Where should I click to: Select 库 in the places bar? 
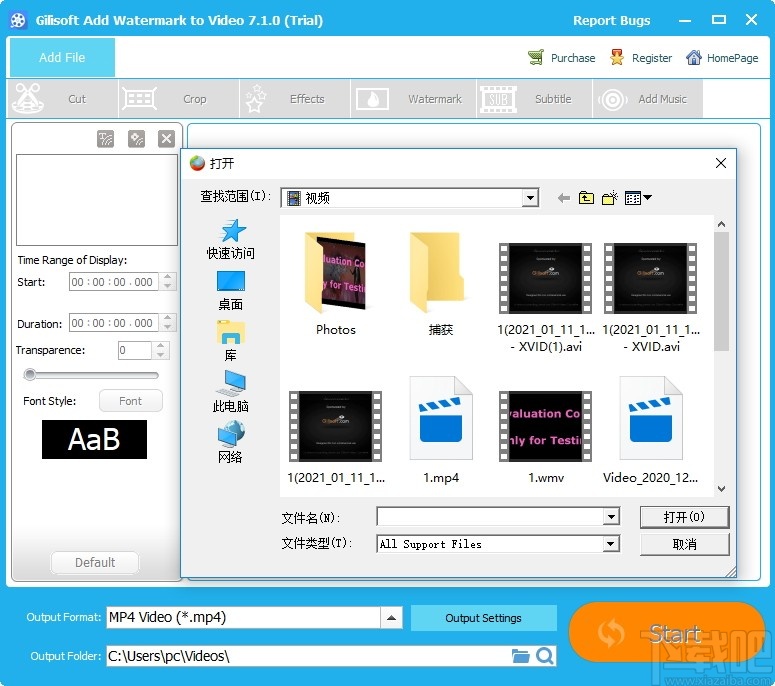231,341
